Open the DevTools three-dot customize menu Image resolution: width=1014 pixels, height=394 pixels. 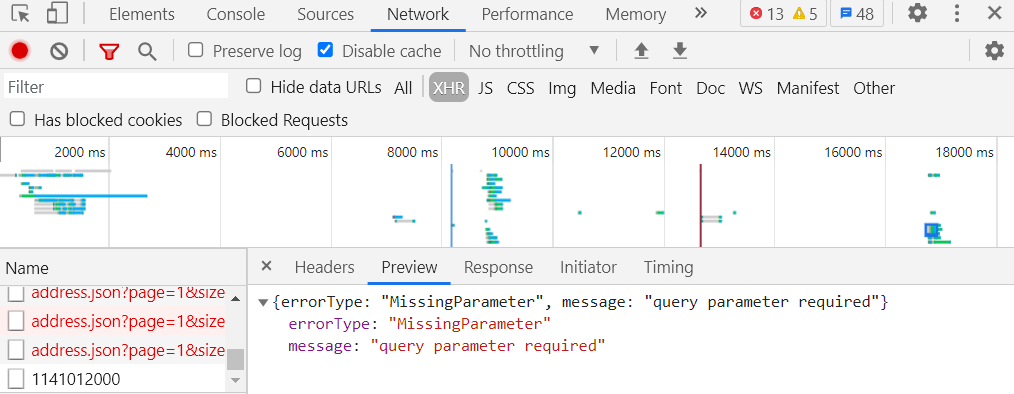pyautogui.click(x=957, y=13)
